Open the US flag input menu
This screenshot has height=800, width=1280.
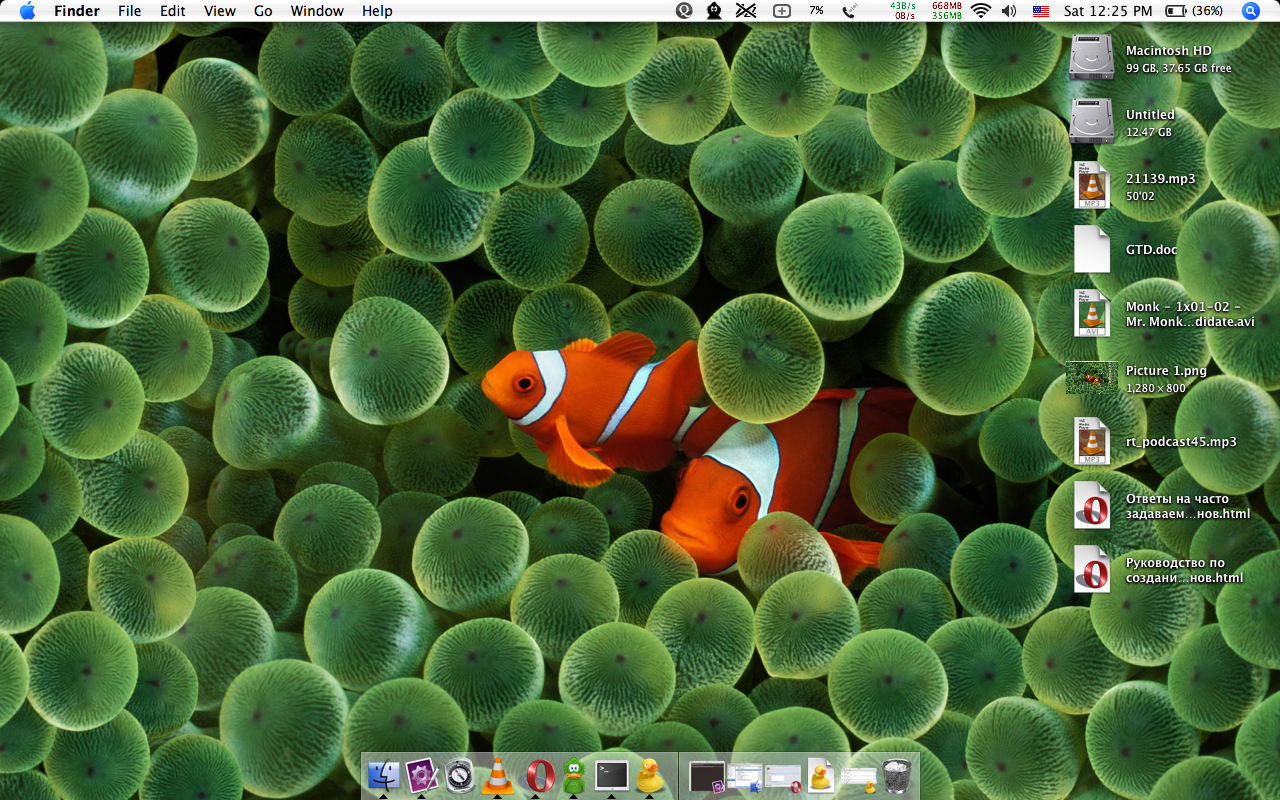(1041, 11)
